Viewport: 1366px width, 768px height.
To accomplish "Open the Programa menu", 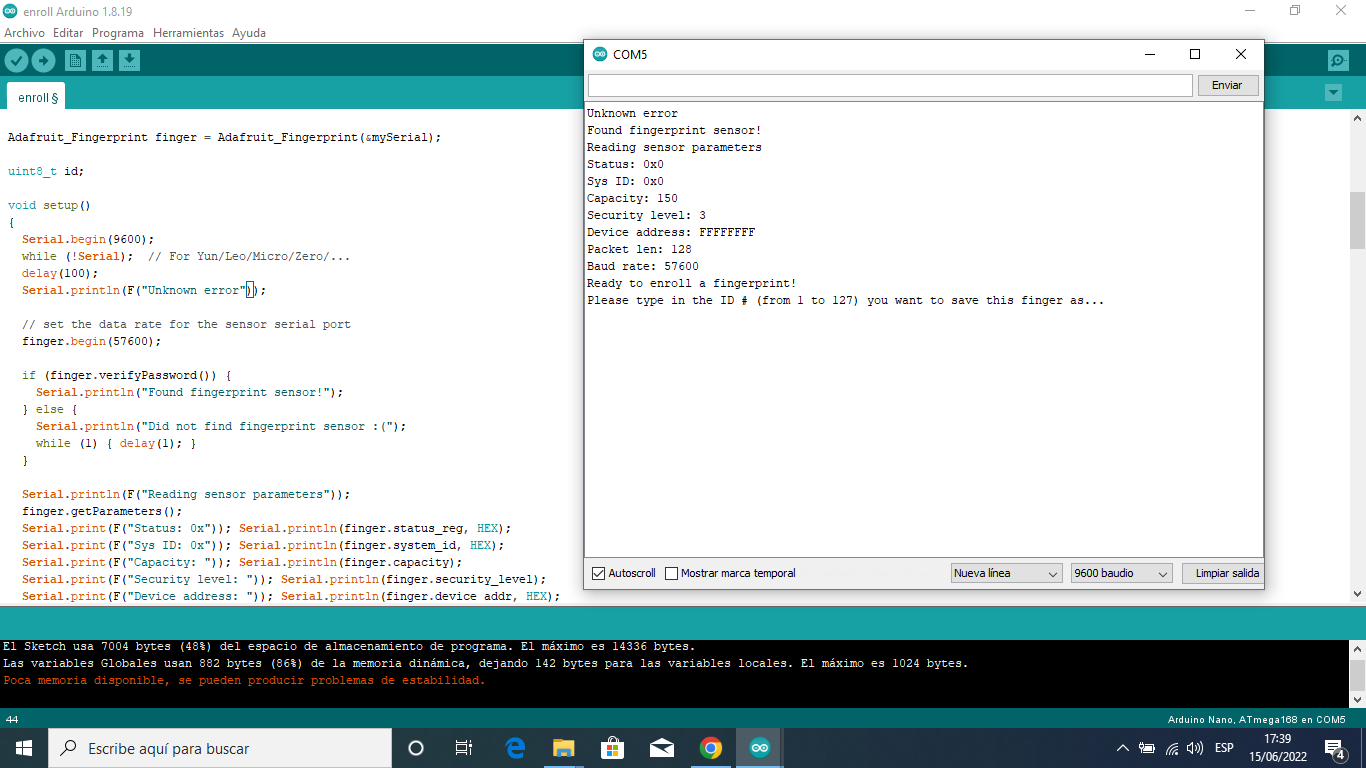I will tap(118, 33).
